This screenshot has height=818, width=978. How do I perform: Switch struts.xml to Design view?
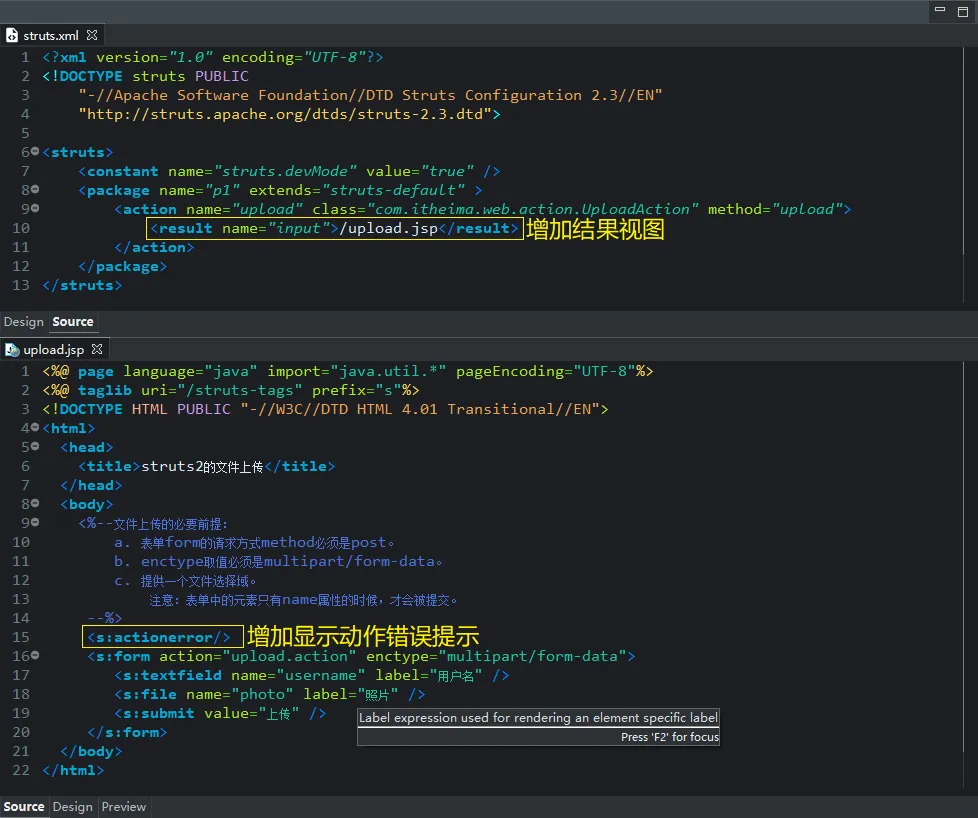point(23,322)
